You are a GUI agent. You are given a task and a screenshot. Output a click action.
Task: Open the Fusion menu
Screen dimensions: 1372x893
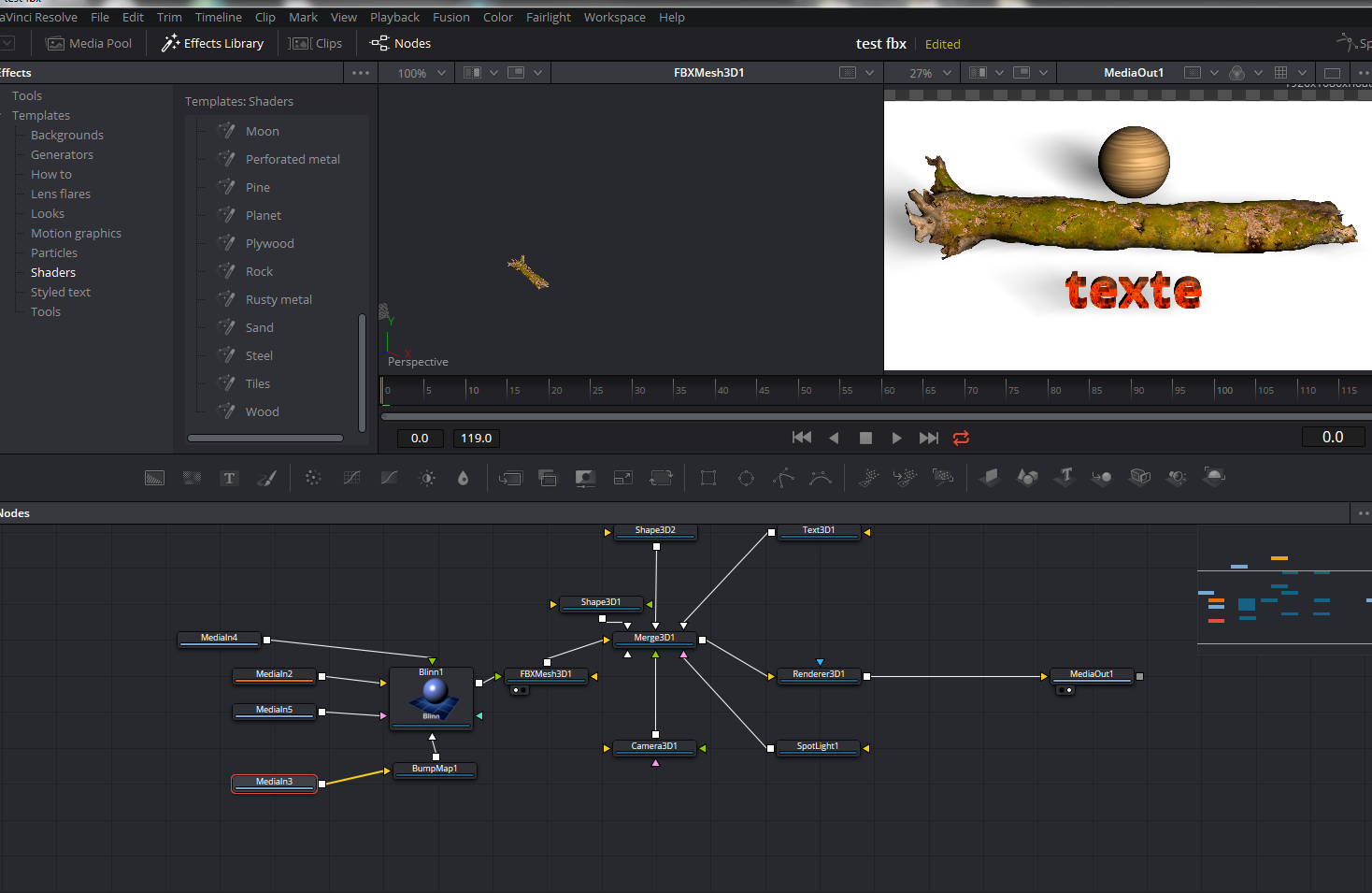pyautogui.click(x=451, y=17)
